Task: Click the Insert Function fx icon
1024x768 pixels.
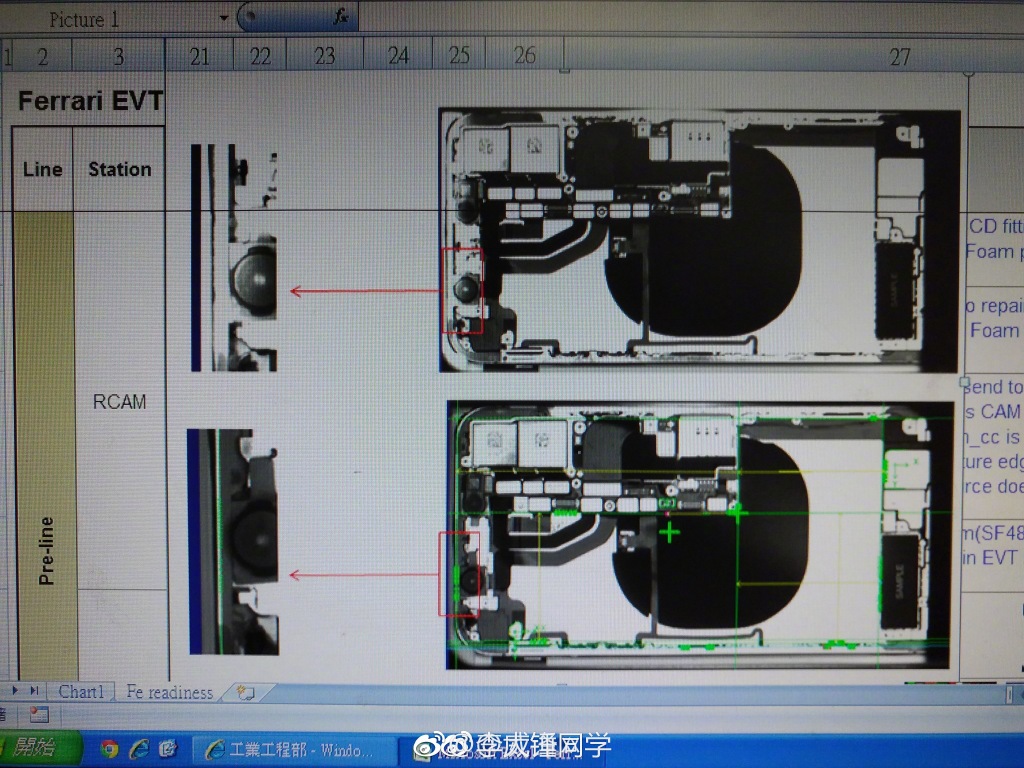Action: click(x=341, y=16)
